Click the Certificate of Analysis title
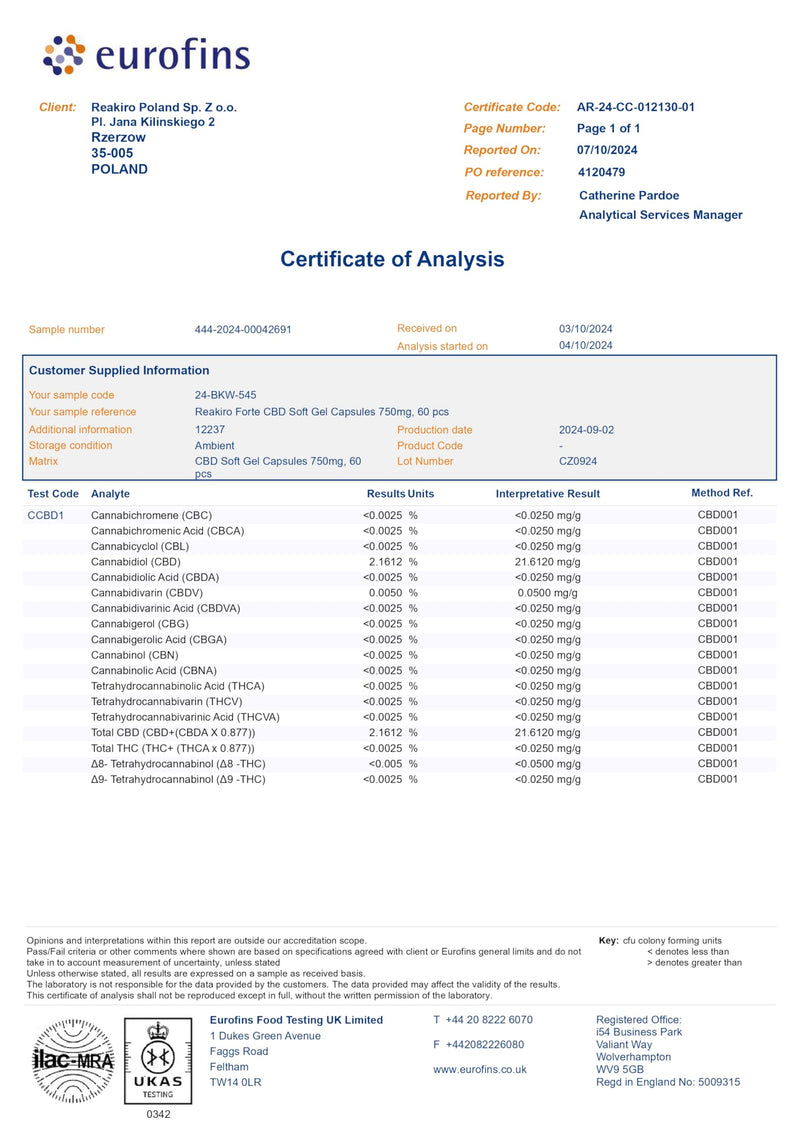 tap(392, 259)
